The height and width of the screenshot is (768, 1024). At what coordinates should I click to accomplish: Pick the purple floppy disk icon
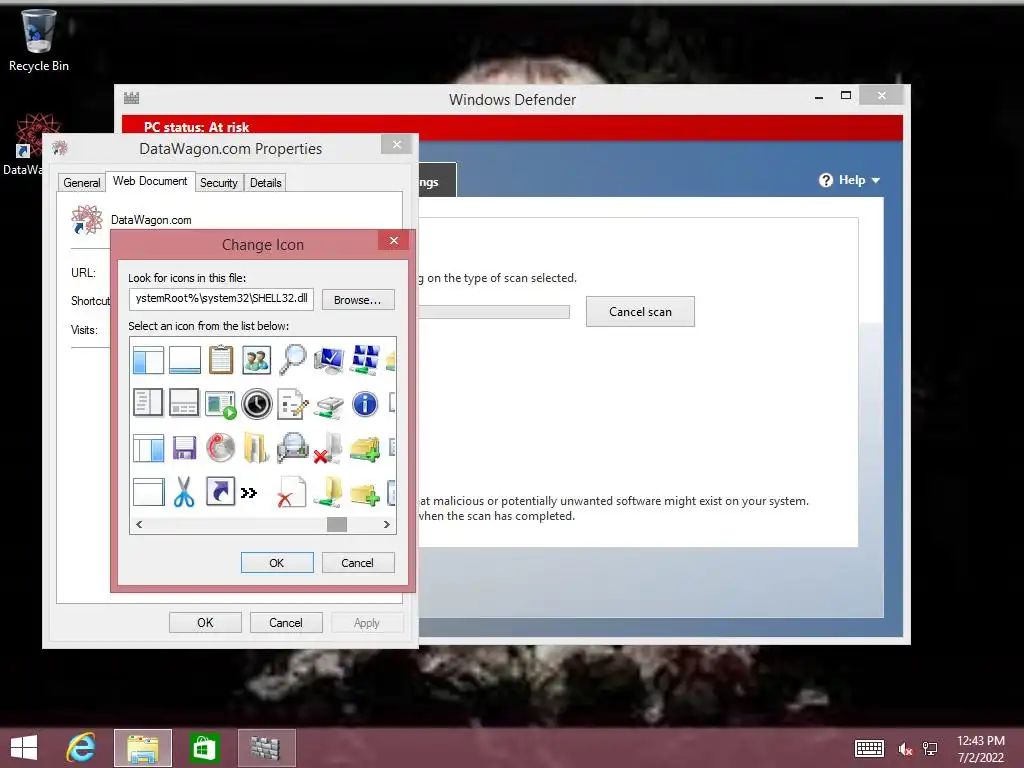pos(184,449)
